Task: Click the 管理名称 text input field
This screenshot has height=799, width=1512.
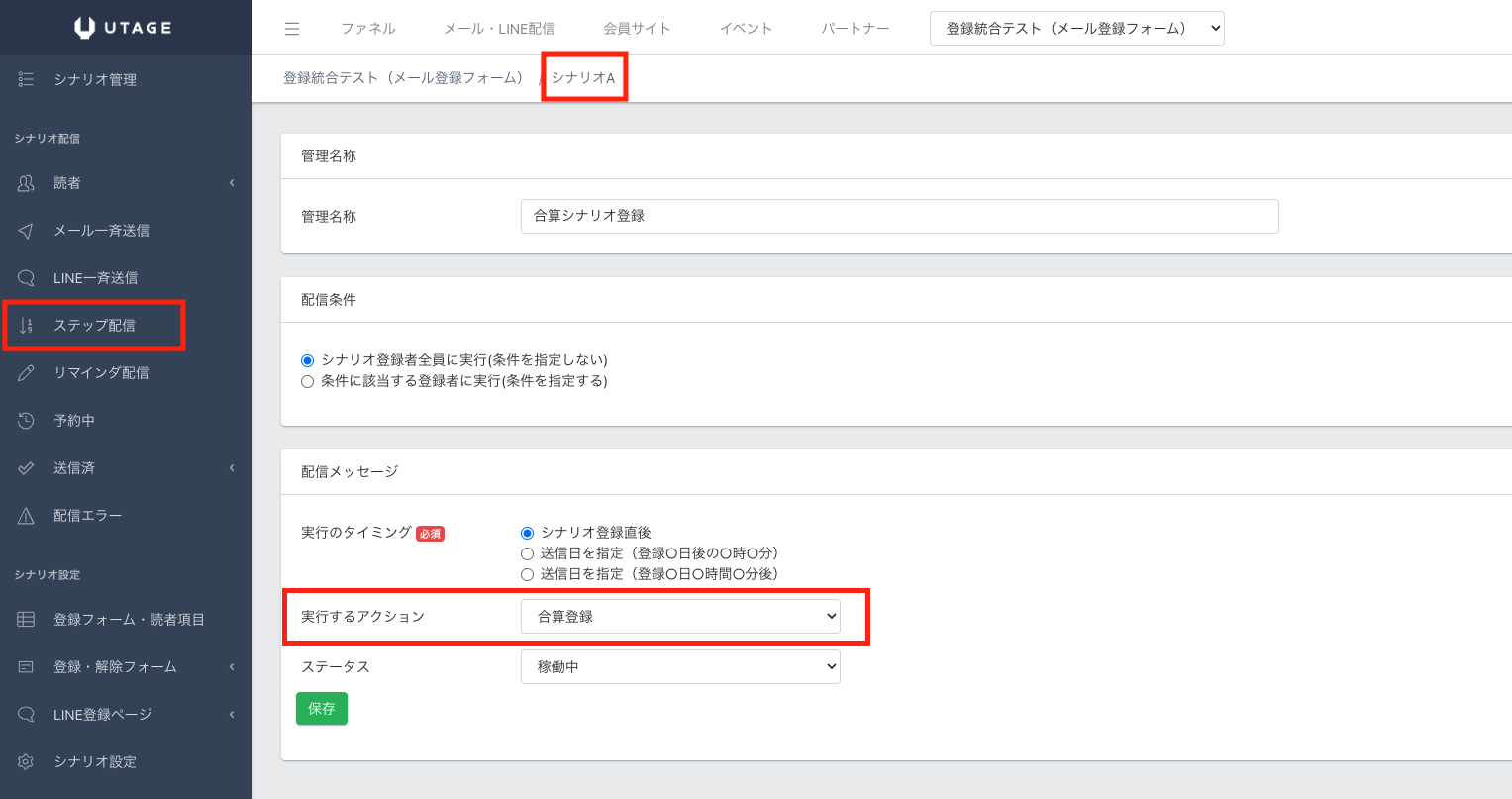Action: [x=899, y=216]
